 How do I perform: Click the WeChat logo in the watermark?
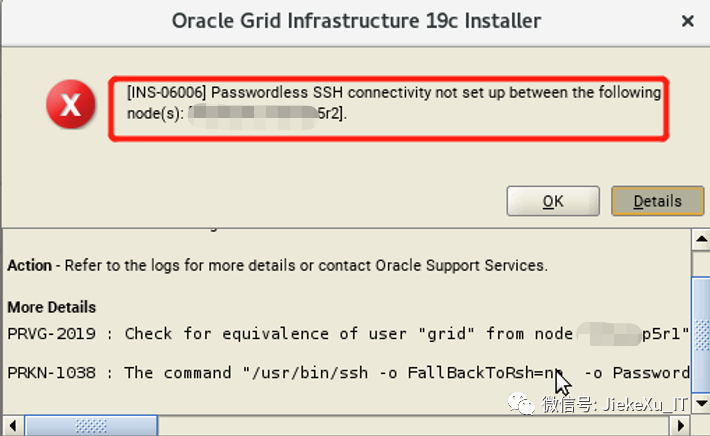(523, 403)
